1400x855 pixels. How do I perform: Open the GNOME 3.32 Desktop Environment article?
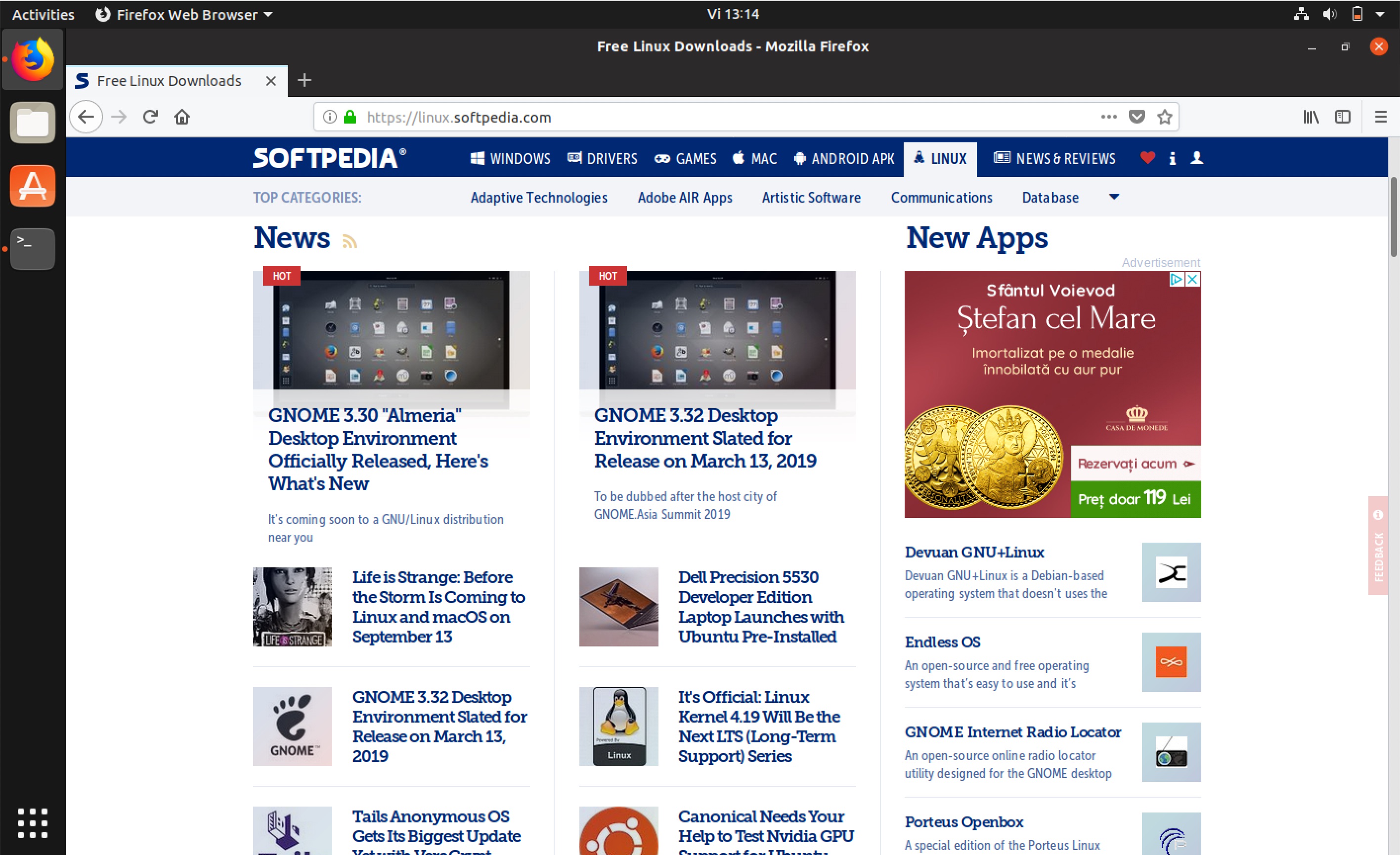coord(705,438)
